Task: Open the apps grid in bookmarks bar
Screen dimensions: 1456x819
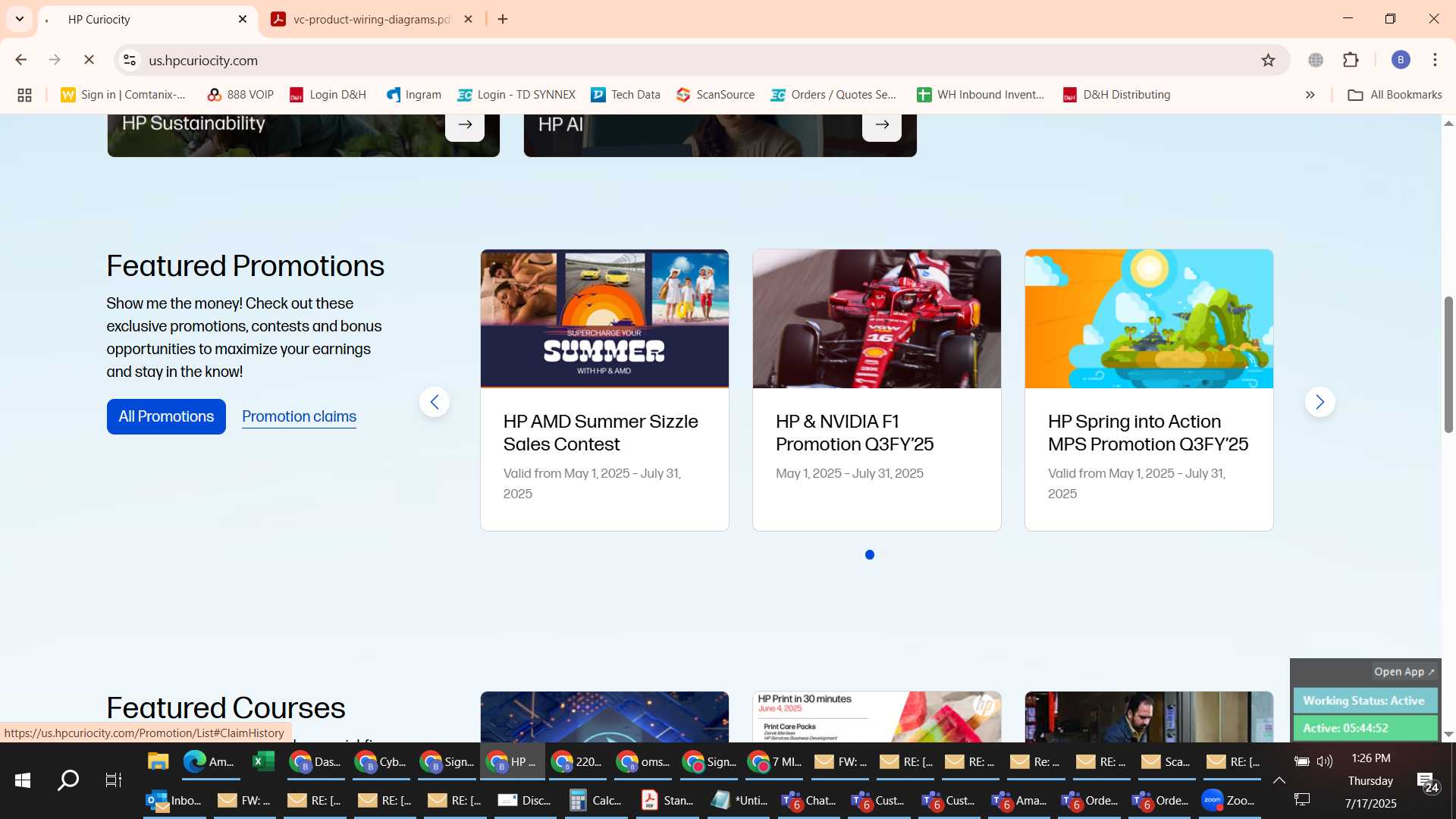Action: pyautogui.click(x=24, y=95)
